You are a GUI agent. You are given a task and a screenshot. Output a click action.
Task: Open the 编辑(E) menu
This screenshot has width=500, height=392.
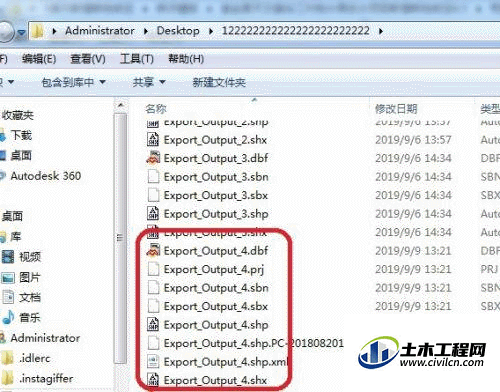pyautogui.click(x=39, y=59)
